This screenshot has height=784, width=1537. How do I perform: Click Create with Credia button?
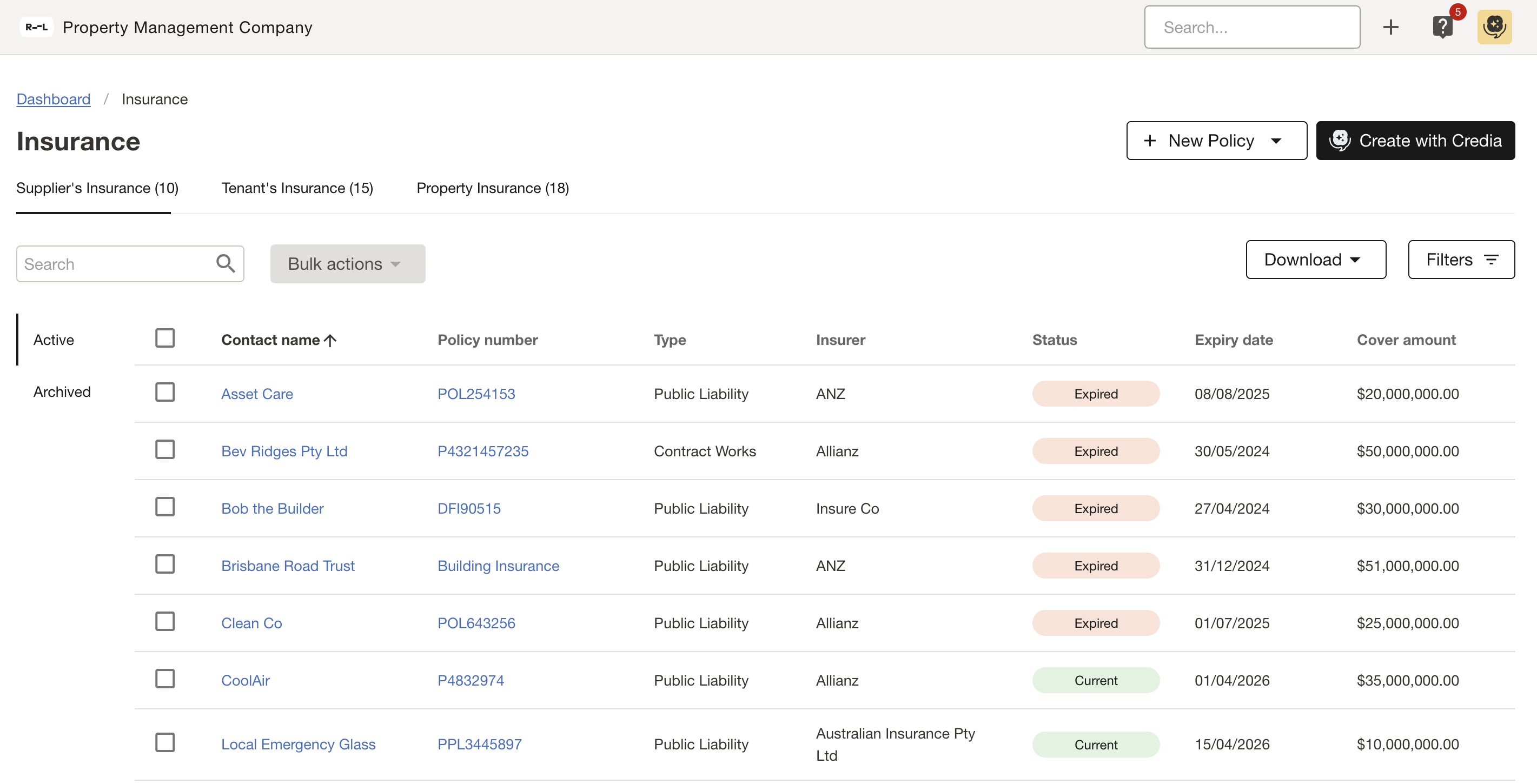click(x=1415, y=141)
